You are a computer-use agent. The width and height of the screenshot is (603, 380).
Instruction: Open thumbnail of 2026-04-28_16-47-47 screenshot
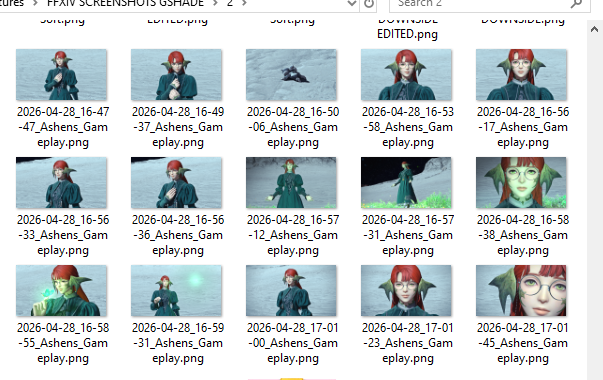[62, 75]
